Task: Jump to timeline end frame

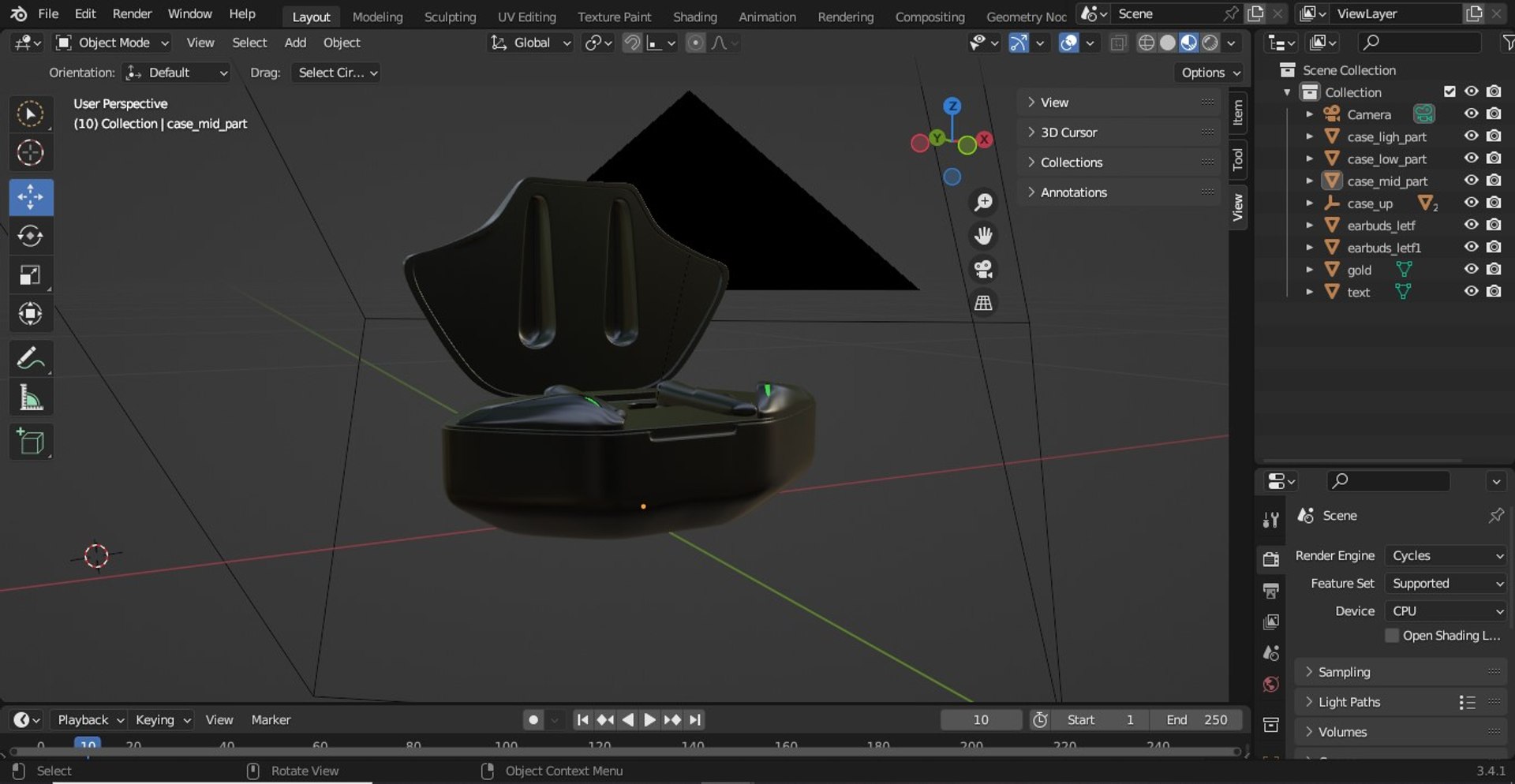Action: click(694, 719)
